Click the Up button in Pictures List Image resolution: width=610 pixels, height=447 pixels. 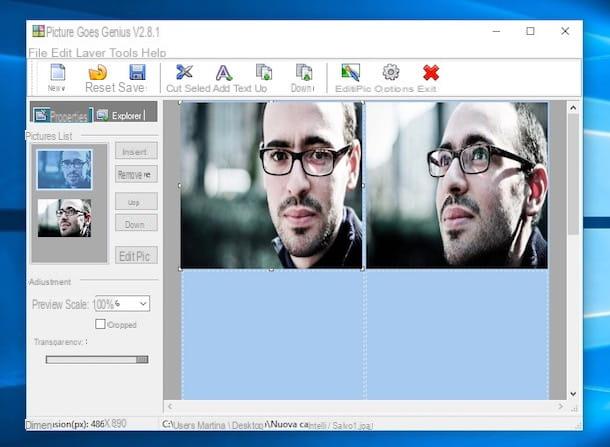136,202
